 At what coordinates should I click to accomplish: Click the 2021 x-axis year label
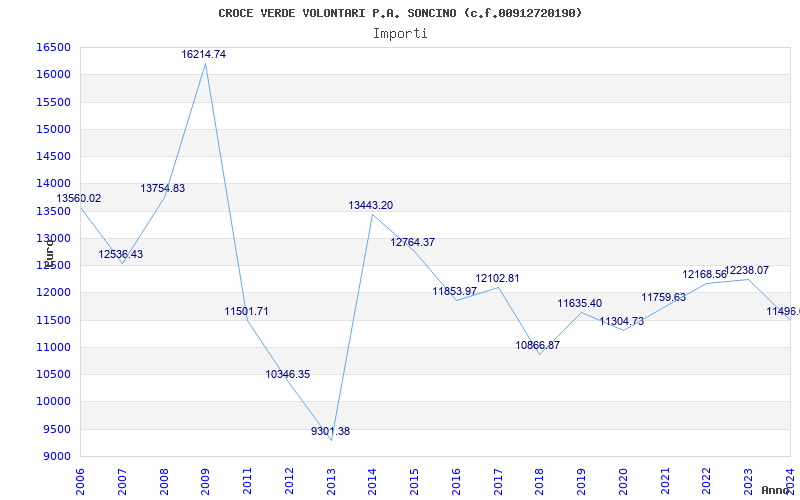pos(665,482)
